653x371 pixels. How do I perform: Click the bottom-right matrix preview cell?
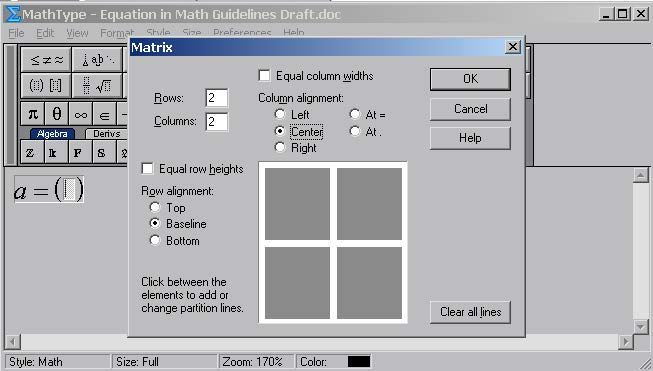point(369,283)
